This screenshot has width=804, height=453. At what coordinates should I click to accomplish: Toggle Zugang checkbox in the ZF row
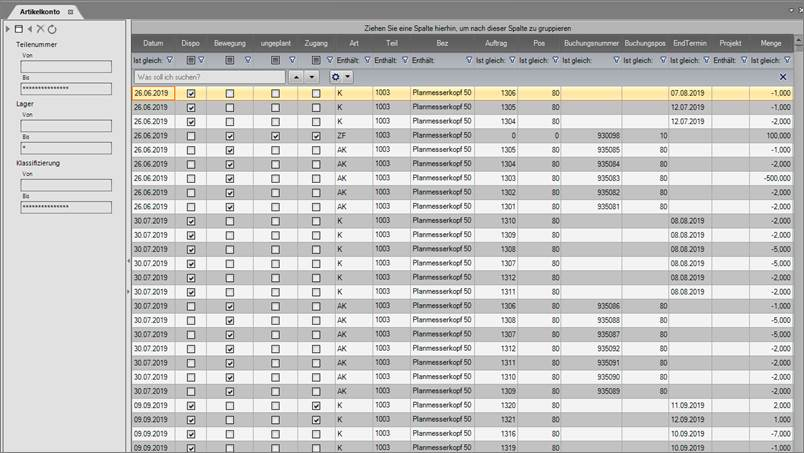316,135
